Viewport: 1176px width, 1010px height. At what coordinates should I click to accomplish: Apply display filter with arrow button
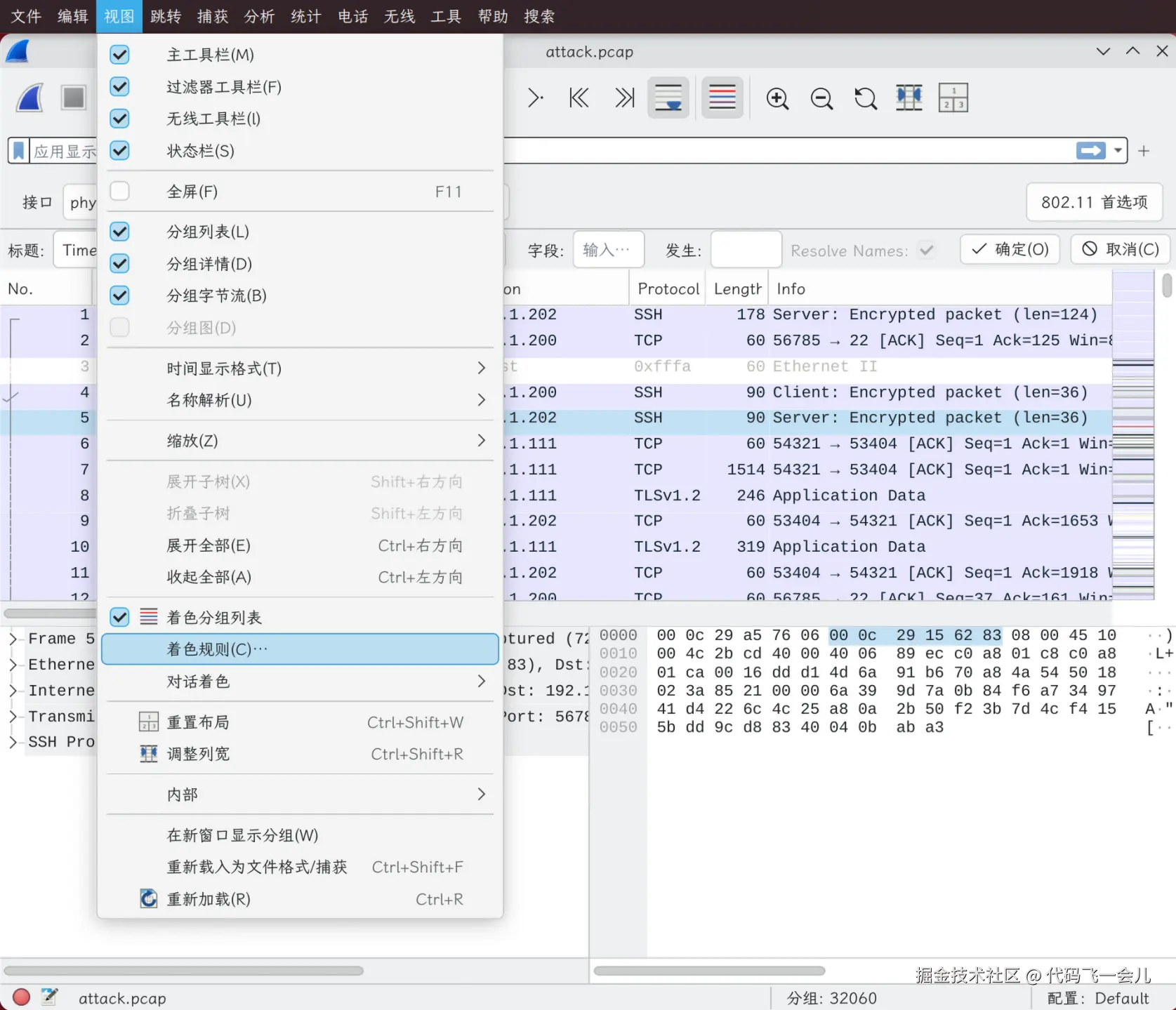coord(1091,151)
